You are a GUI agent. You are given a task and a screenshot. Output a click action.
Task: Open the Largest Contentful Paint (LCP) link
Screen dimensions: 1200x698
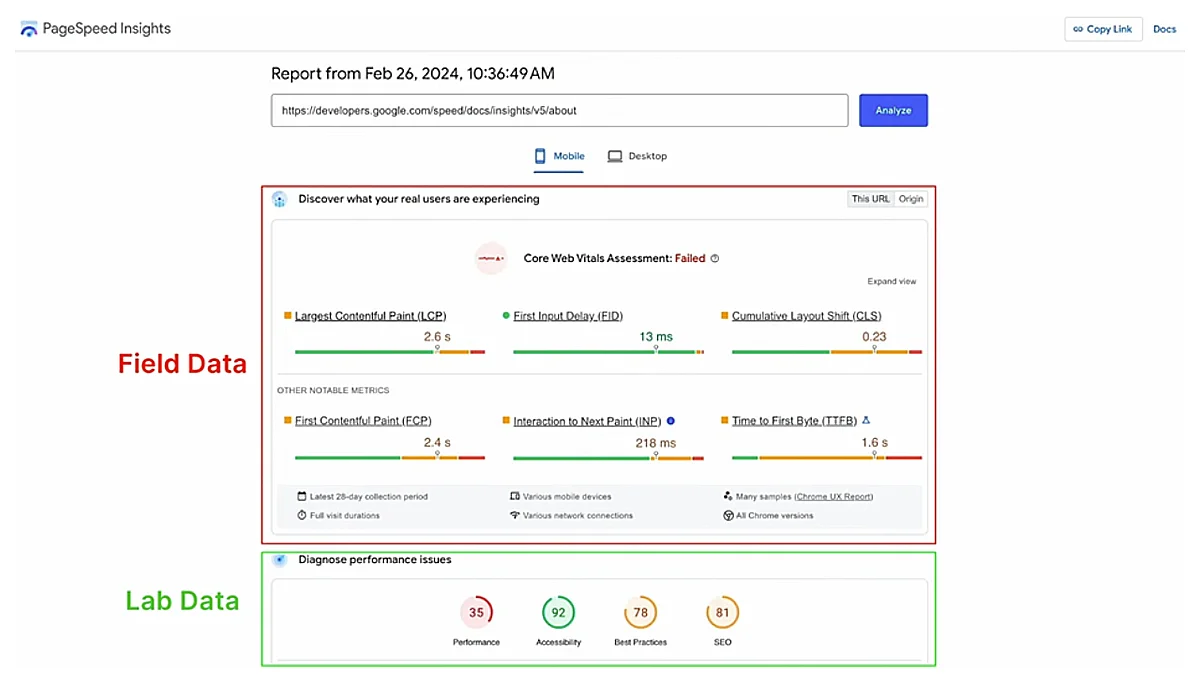click(369, 316)
